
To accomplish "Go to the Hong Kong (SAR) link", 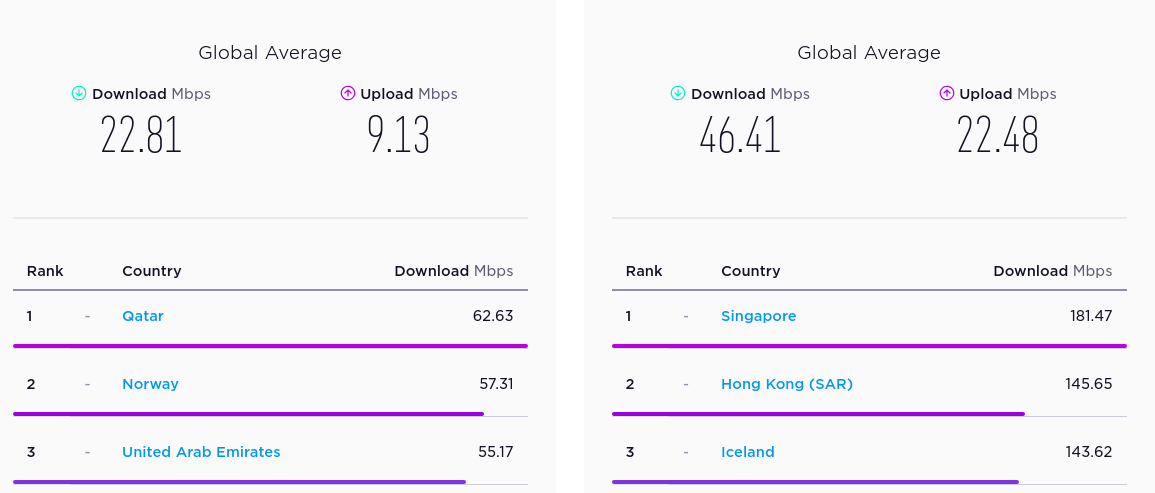I will pos(786,384).
